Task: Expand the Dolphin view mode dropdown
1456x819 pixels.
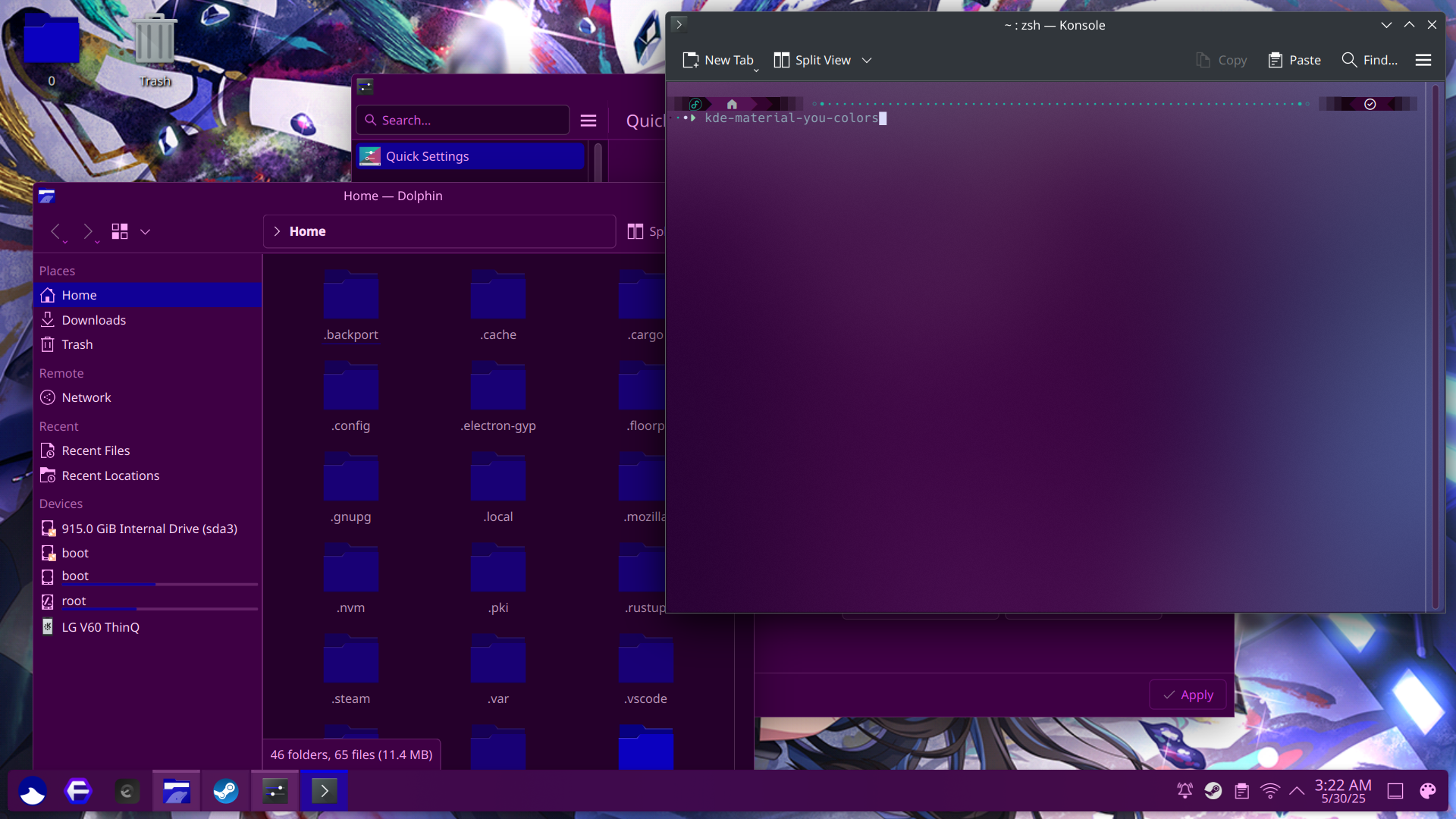Action: pos(146,231)
